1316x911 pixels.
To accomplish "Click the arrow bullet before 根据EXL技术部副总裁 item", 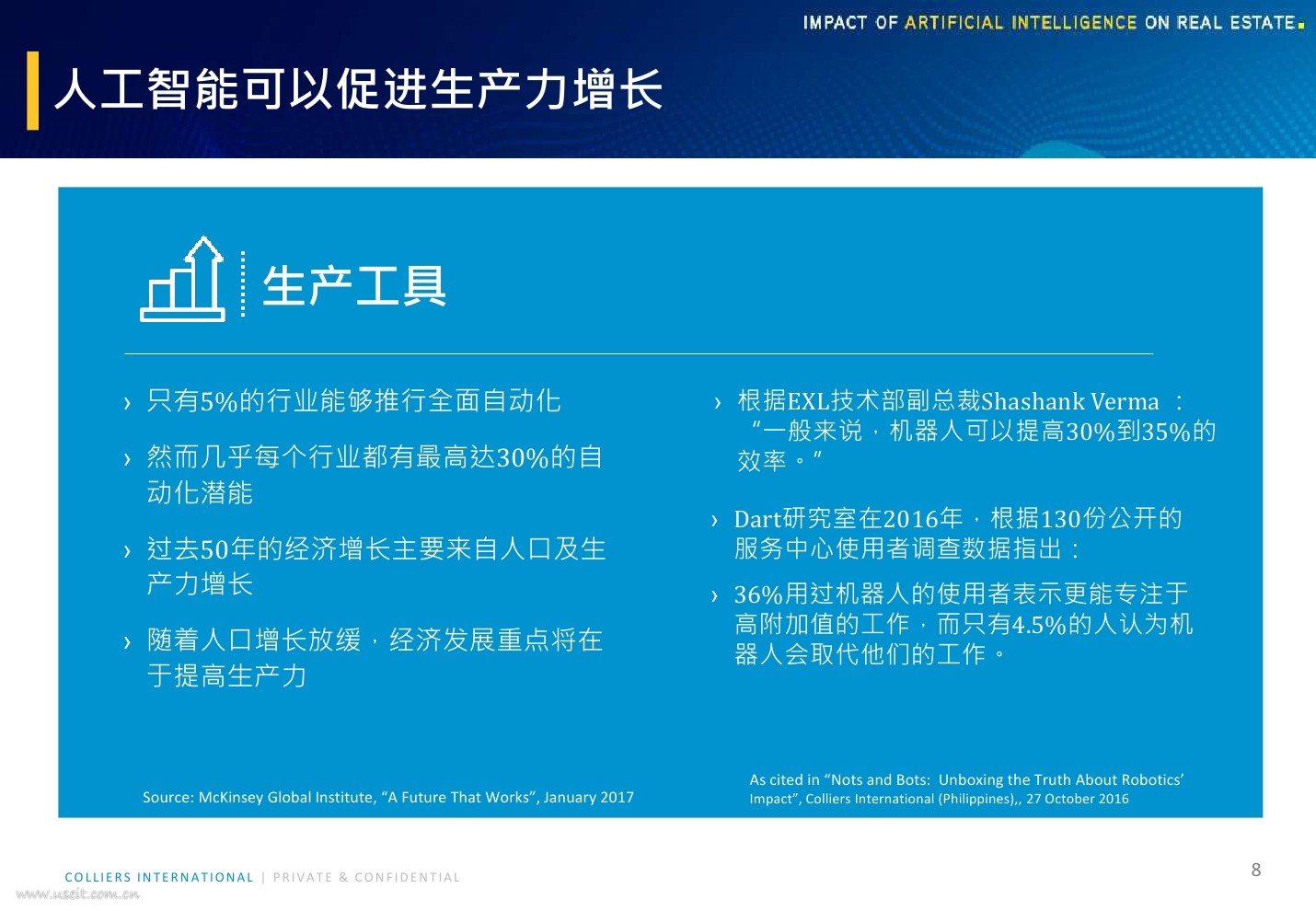I will tap(717, 402).
